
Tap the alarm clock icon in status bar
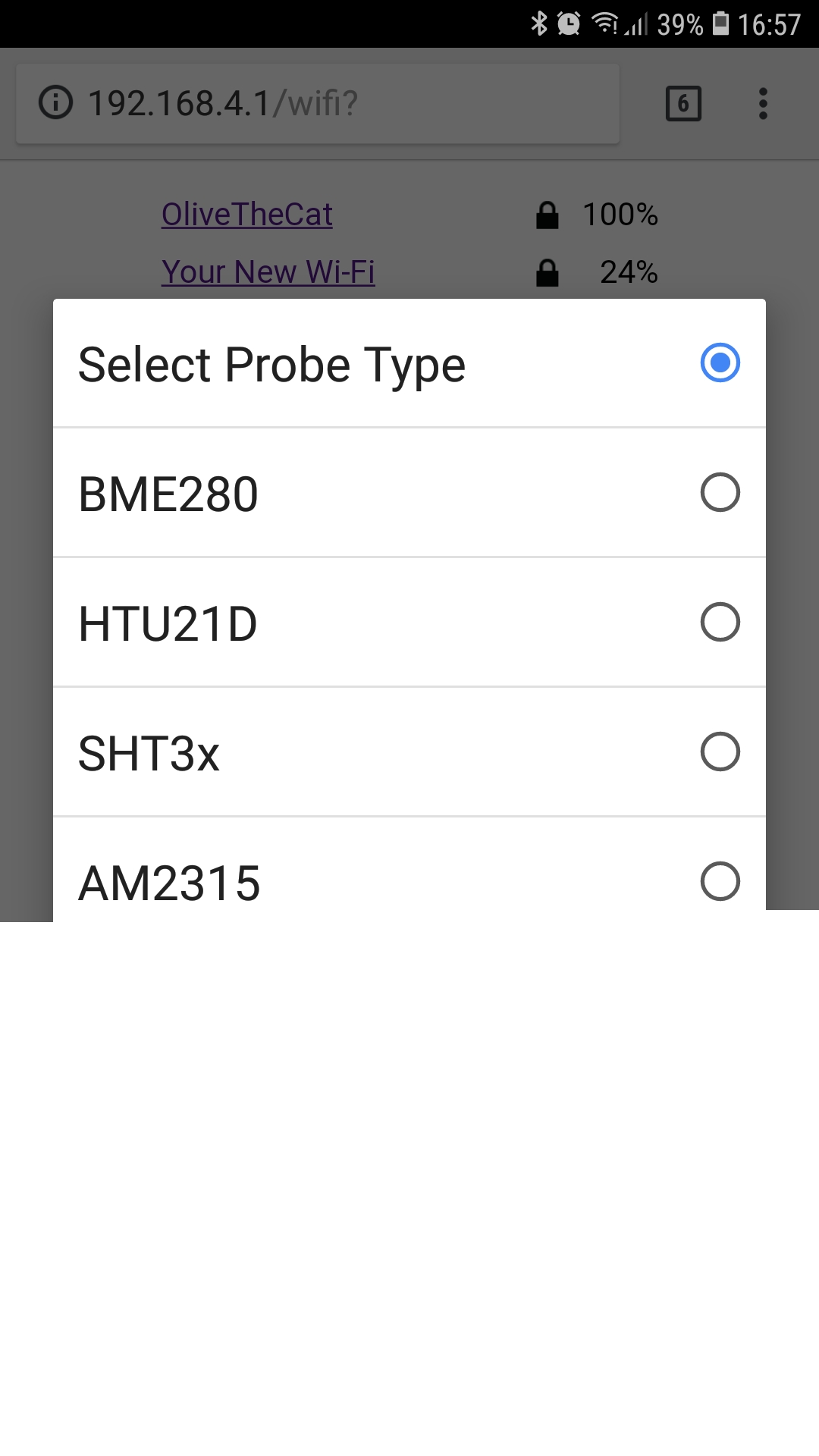click(x=569, y=24)
